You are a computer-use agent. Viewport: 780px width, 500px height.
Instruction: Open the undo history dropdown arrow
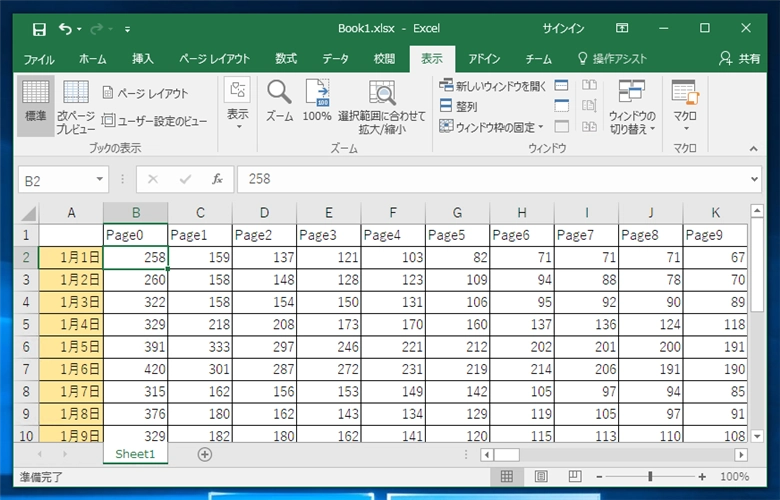click(79, 29)
